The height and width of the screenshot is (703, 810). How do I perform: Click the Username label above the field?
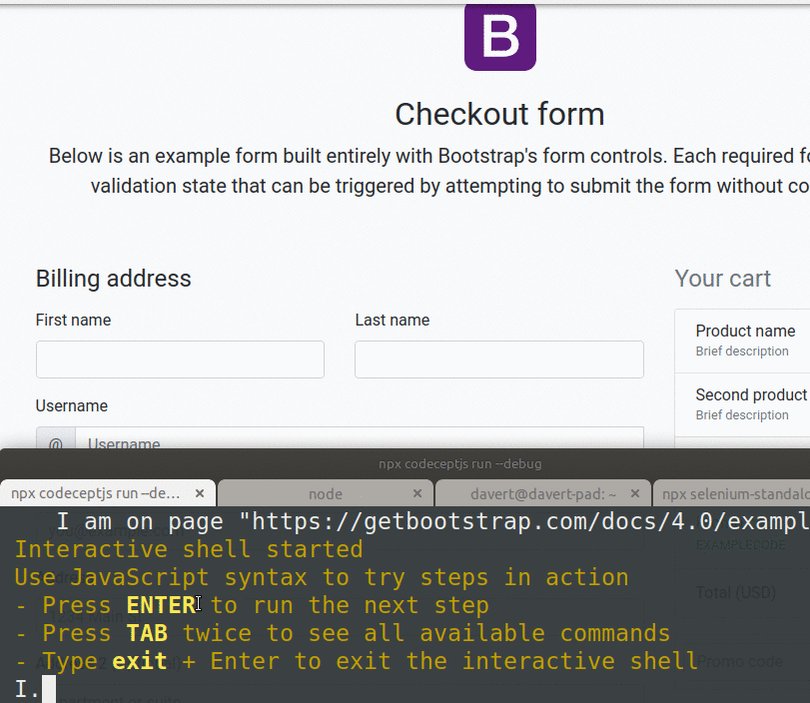click(x=72, y=406)
